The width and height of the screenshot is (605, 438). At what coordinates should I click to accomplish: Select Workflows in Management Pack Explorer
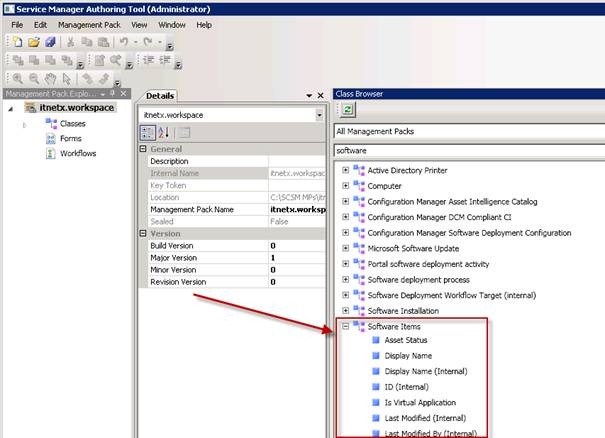pyautogui.click(x=78, y=153)
